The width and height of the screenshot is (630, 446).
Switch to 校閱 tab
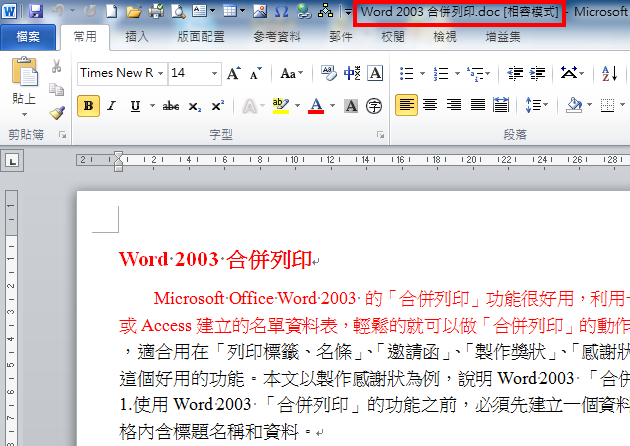click(393, 37)
